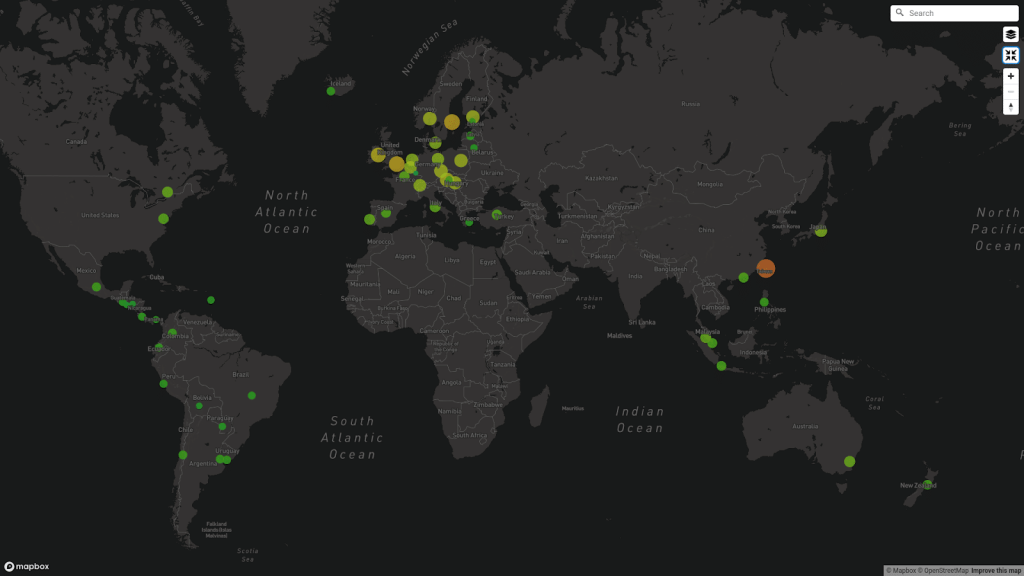Screen dimensions: 1024x576
Task: Select the marker over Japan
Action: pos(820,231)
